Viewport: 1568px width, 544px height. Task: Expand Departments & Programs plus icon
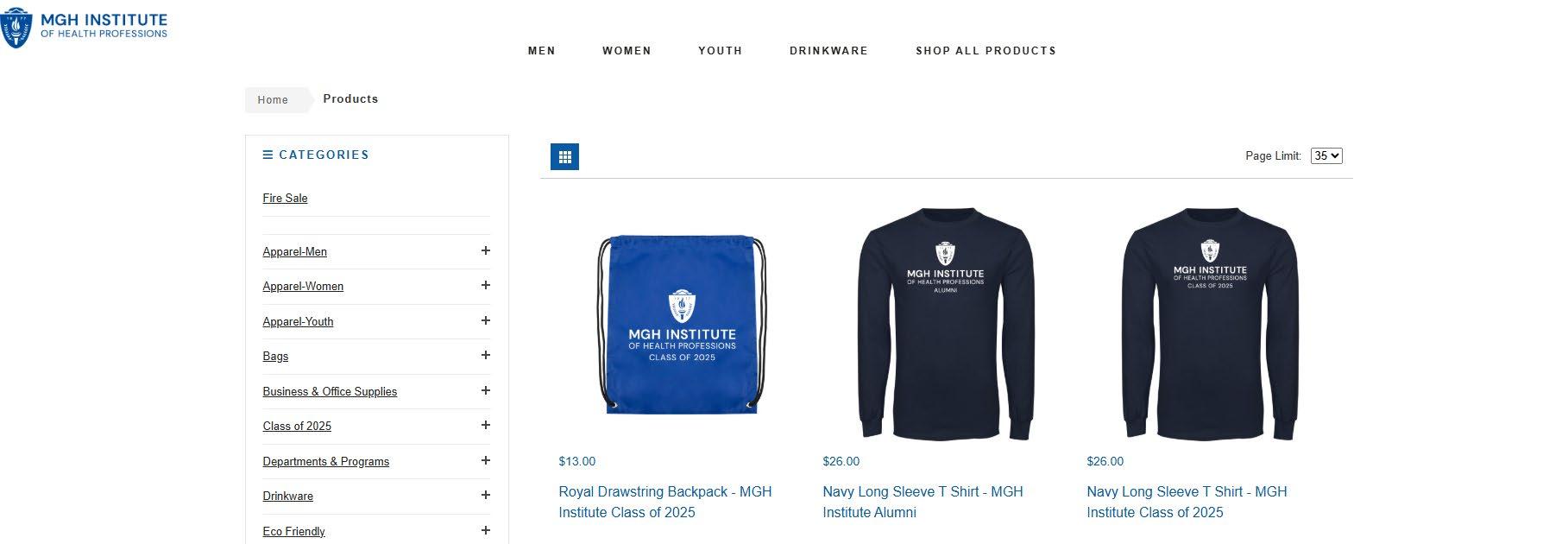pyautogui.click(x=486, y=460)
